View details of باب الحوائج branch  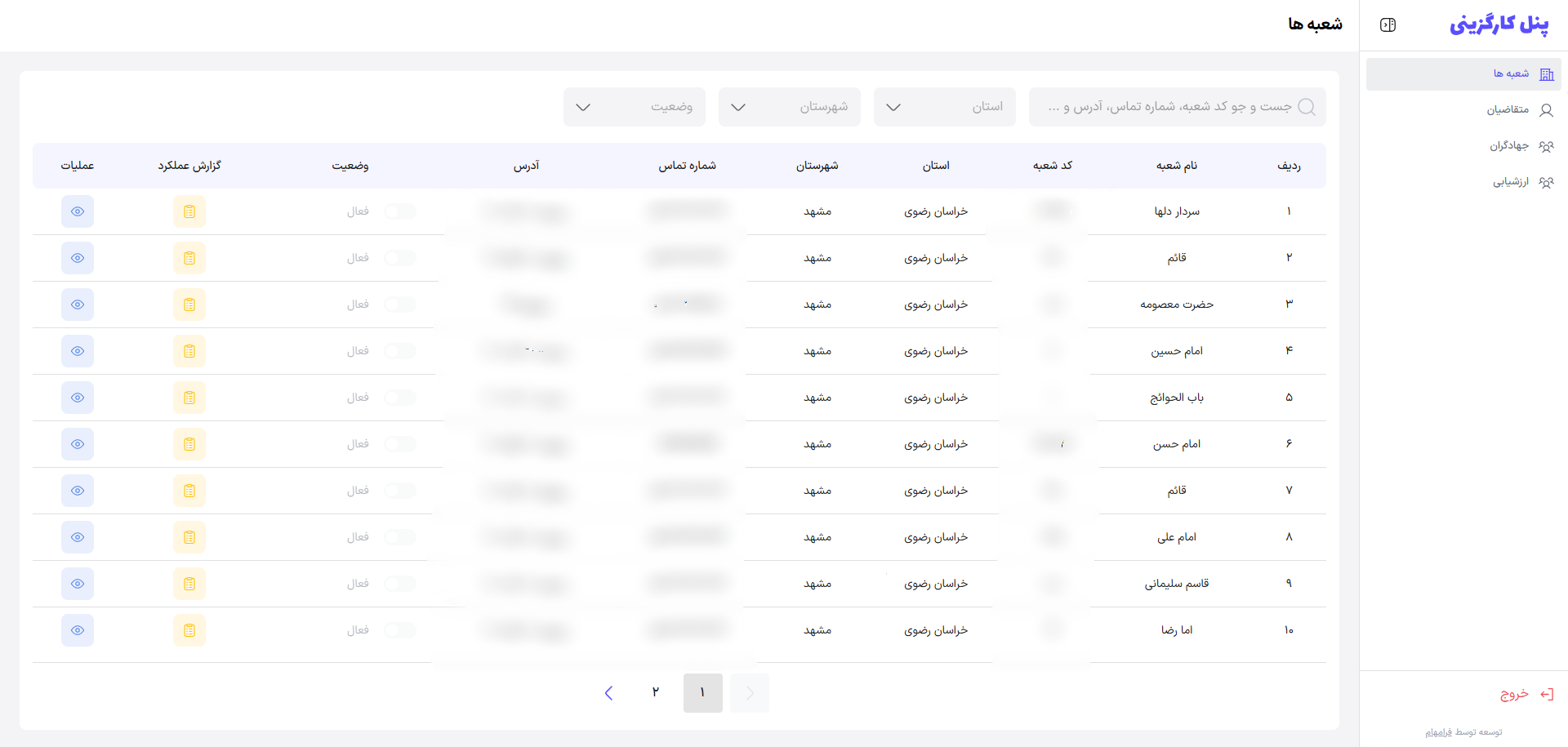click(x=78, y=398)
